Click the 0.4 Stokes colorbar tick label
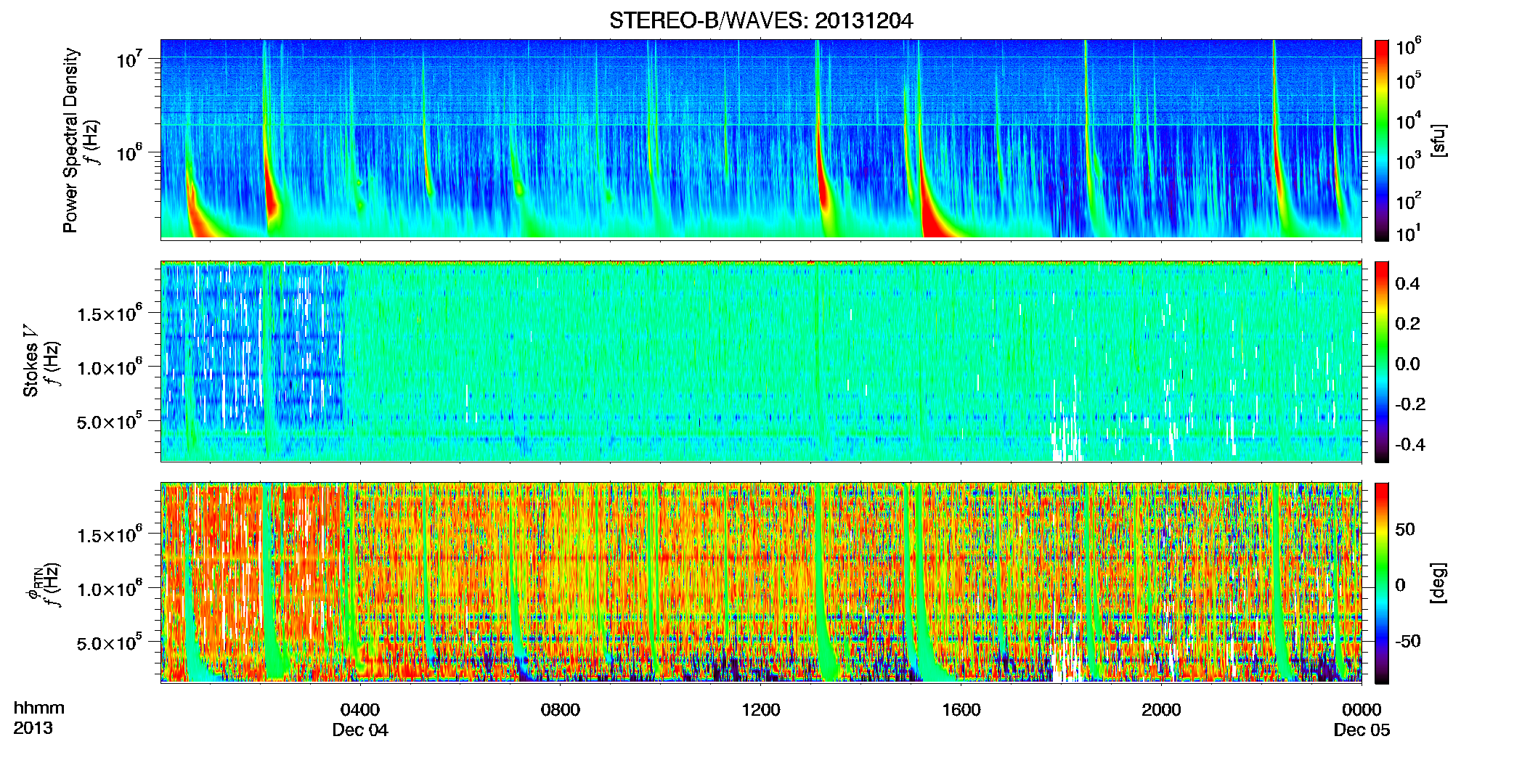1522x784 pixels. click(1407, 284)
